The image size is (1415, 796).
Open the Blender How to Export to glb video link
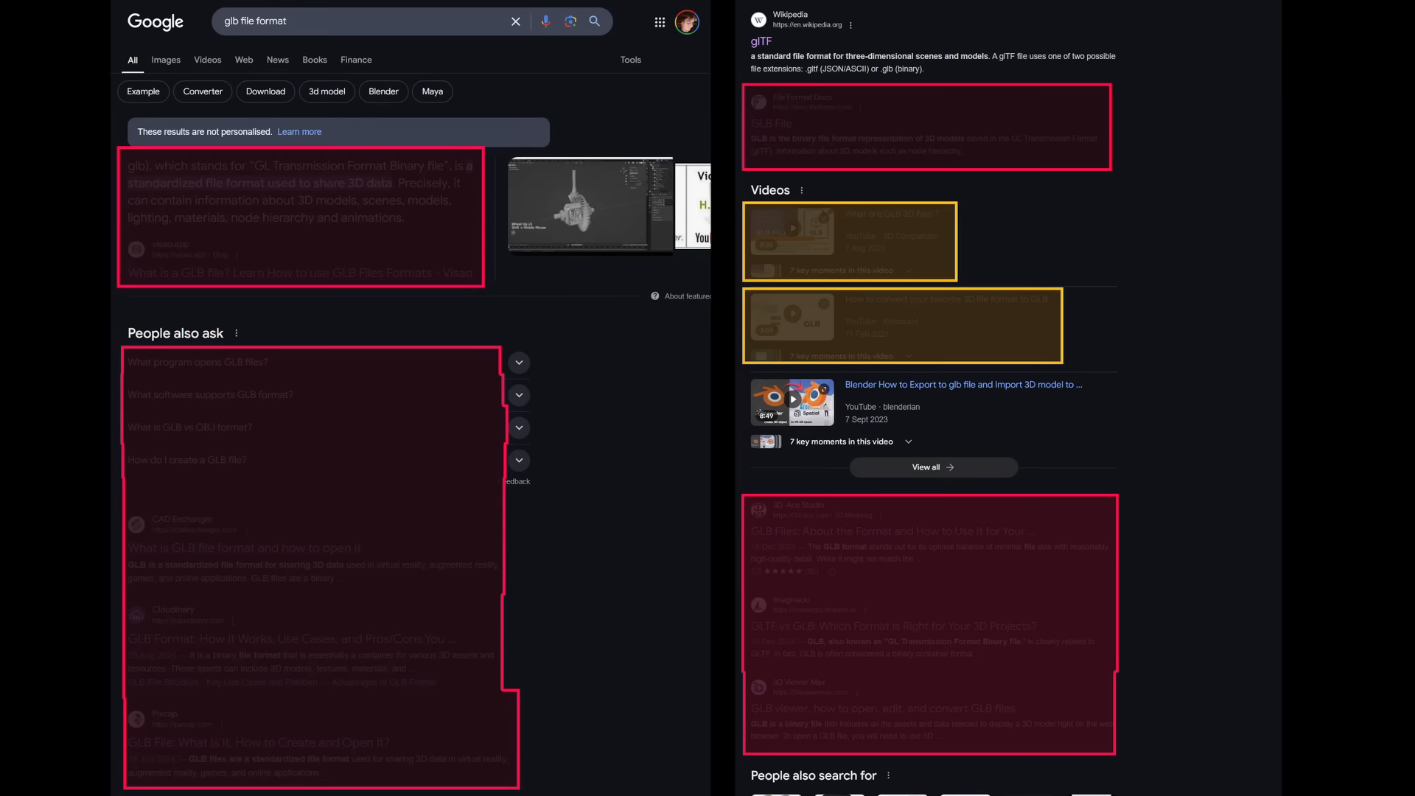pos(963,384)
